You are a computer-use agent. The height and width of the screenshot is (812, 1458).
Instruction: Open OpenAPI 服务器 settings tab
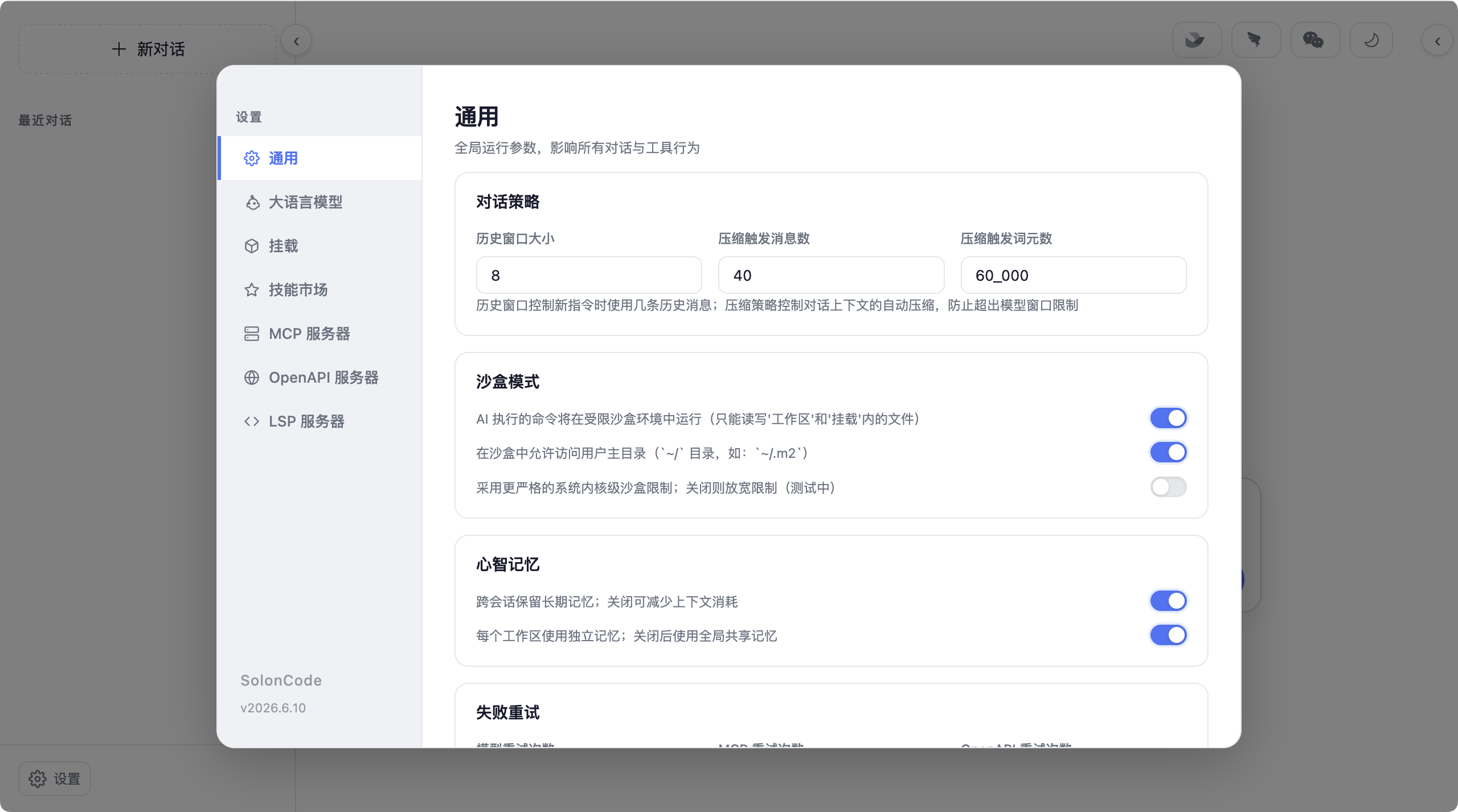coord(320,378)
